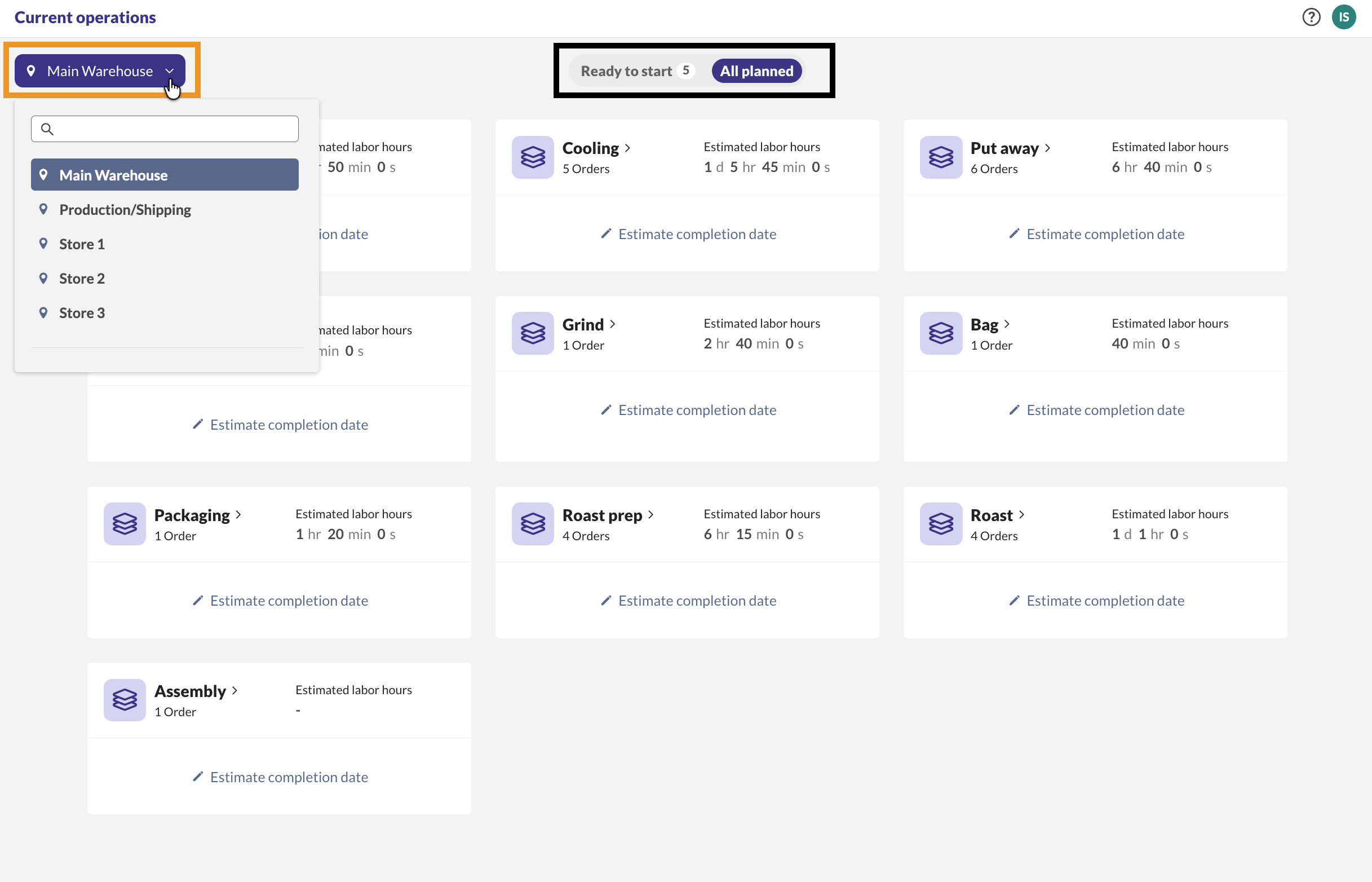1372x882 pixels.
Task: Select Main Warehouse from the location list
Action: click(113, 175)
